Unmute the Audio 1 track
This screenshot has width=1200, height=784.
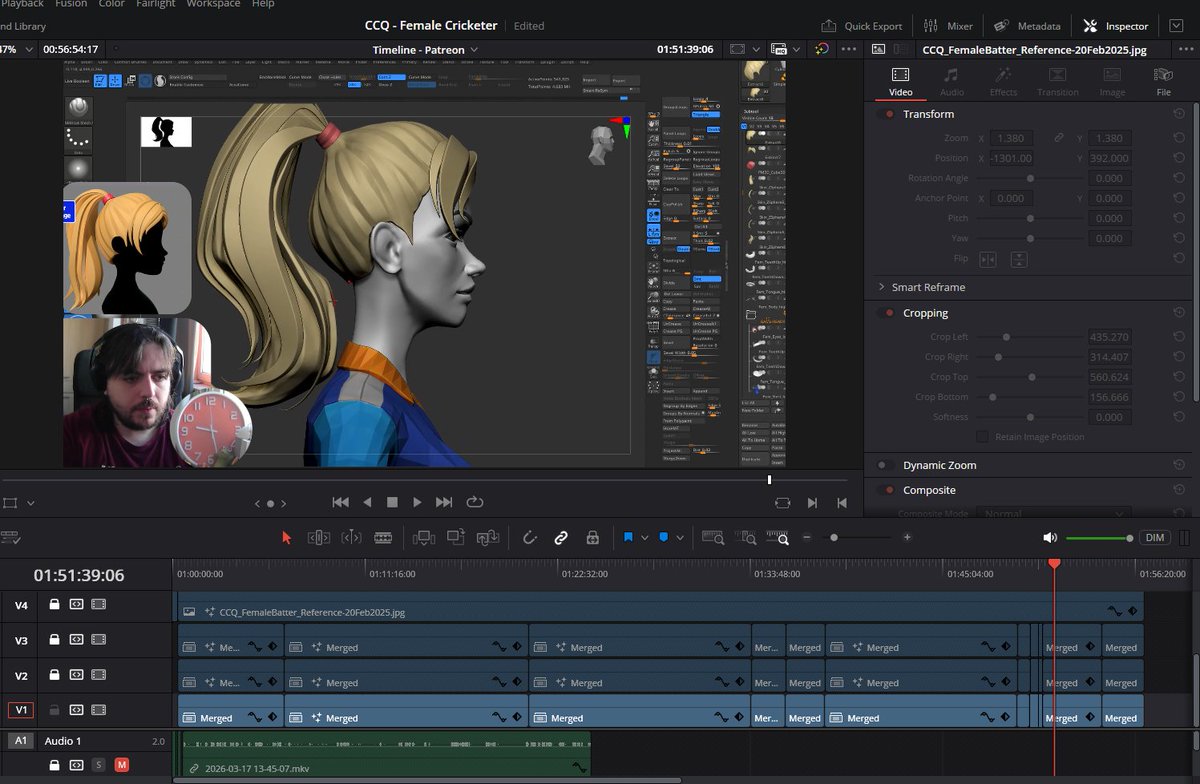click(121, 765)
